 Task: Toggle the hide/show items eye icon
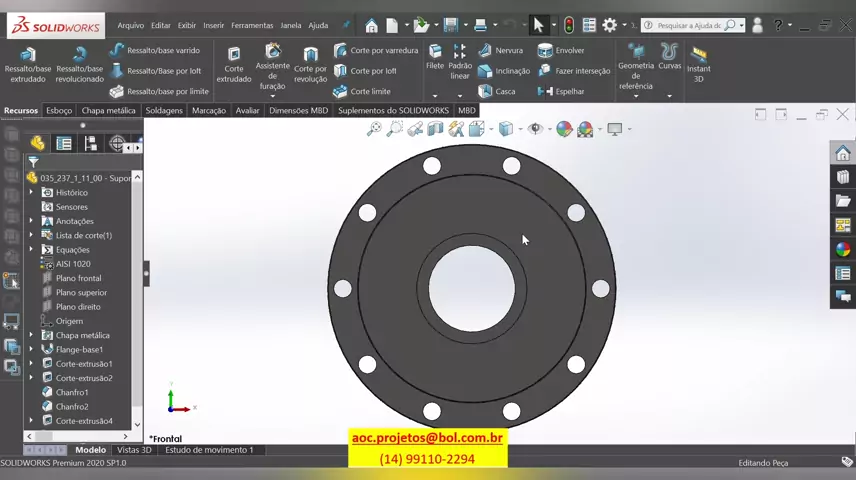pyautogui.click(x=535, y=129)
